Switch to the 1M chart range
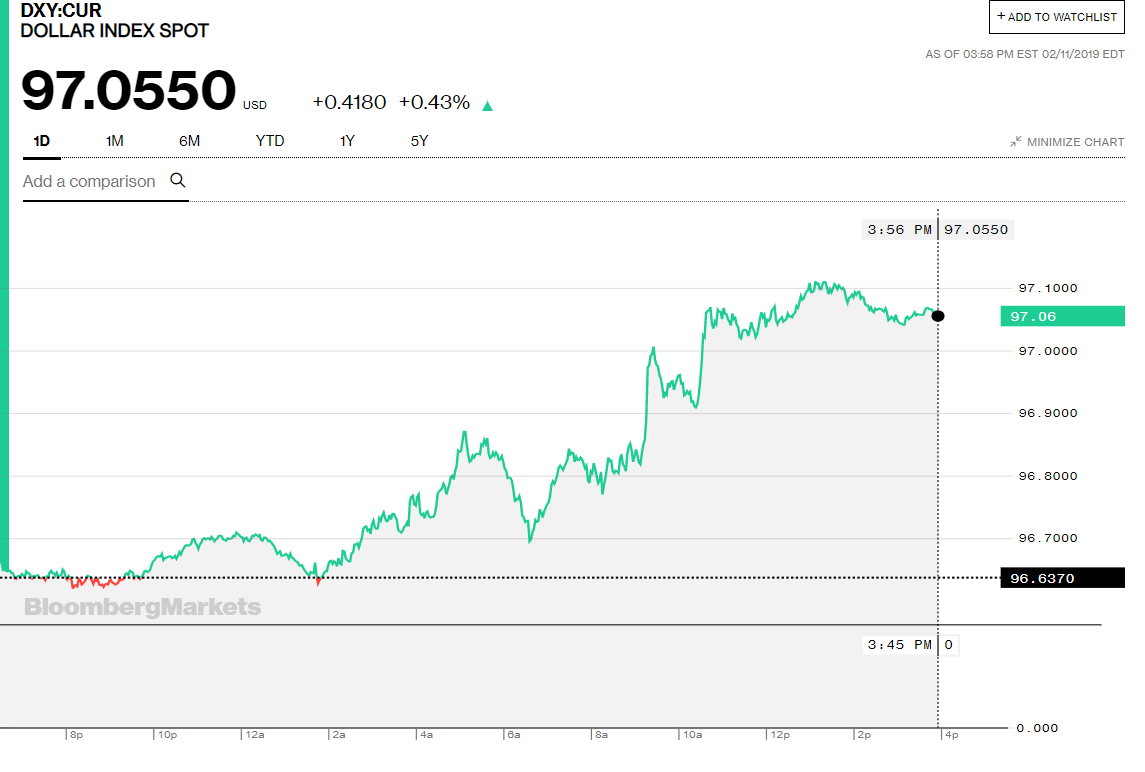1145x772 pixels. [x=115, y=141]
